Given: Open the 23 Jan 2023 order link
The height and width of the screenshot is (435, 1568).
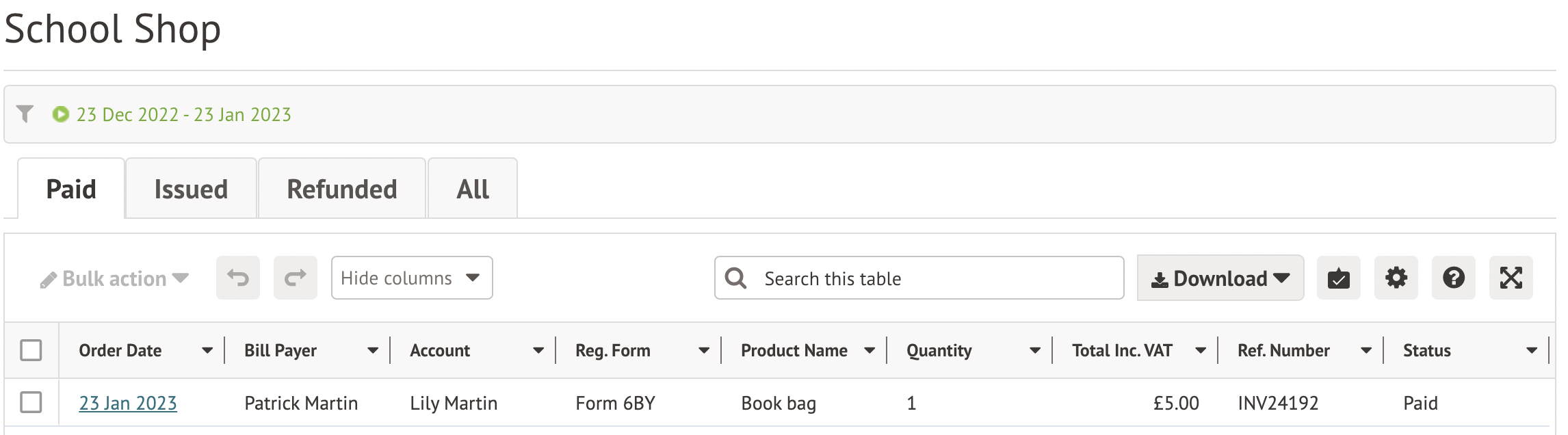Looking at the screenshot, I should click(x=128, y=403).
